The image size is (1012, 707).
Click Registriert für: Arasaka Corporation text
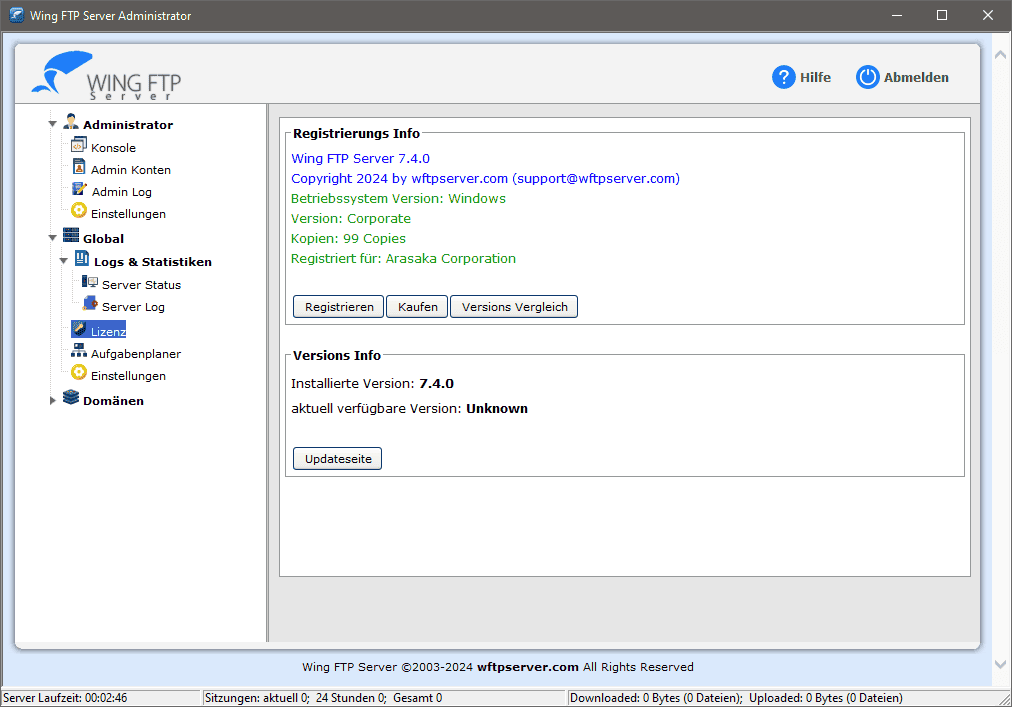[403, 258]
